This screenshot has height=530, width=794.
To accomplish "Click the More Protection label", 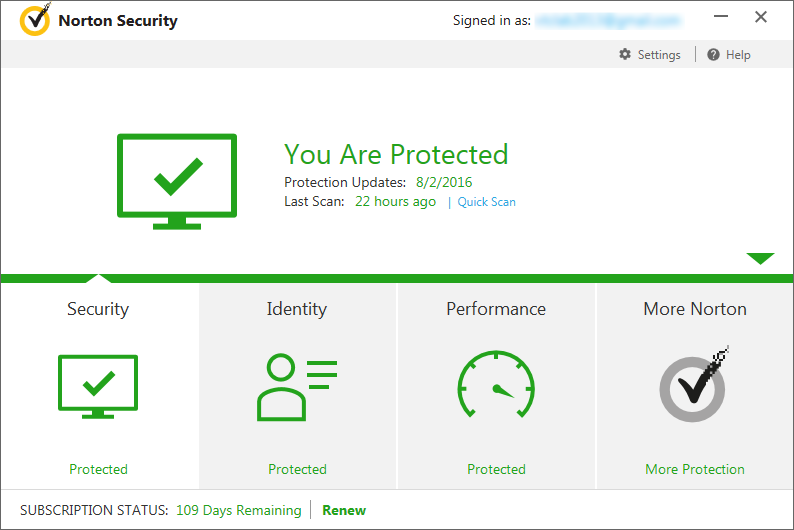I will tap(695, 469).
